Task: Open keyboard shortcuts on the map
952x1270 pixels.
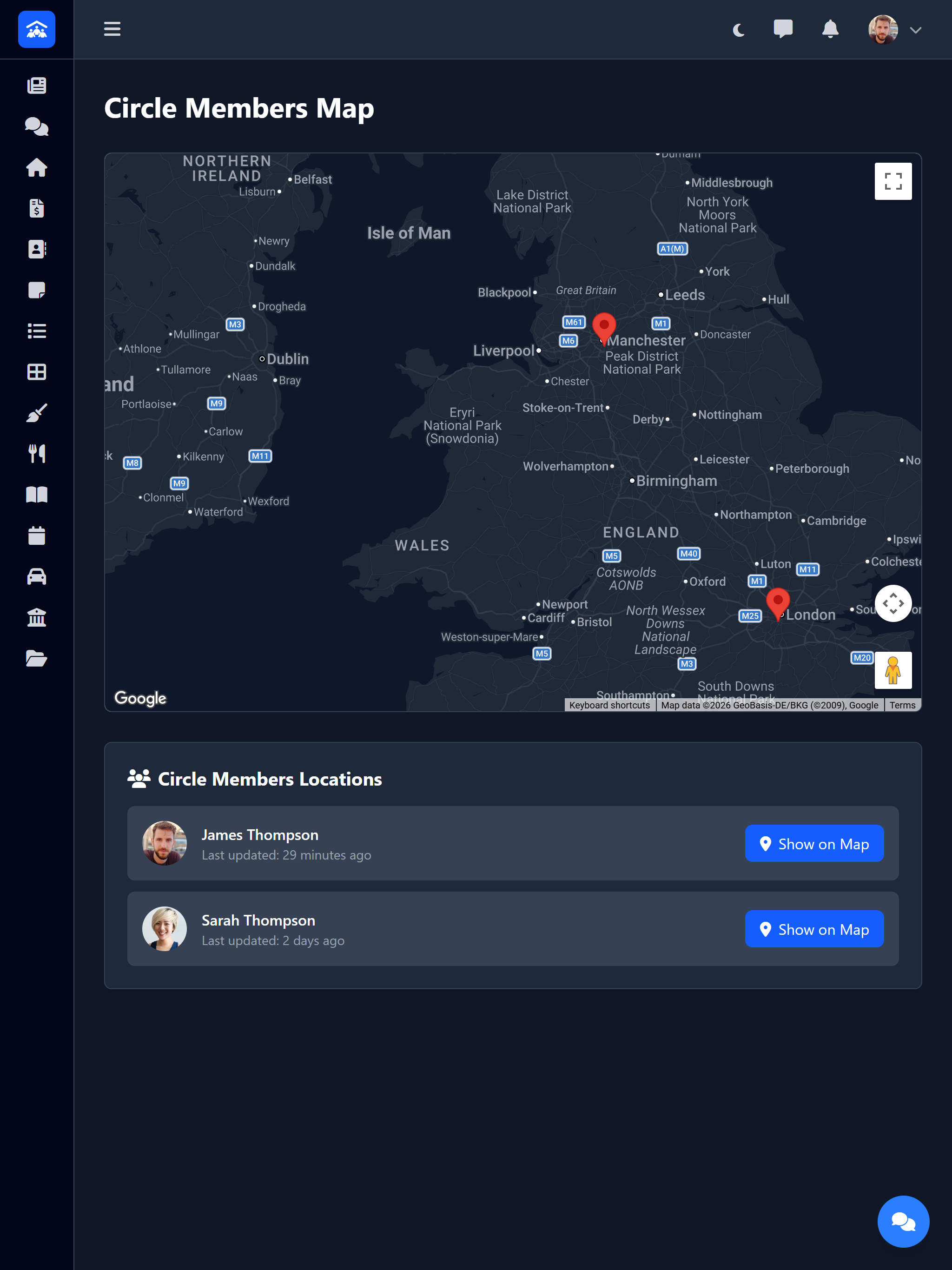Action: coord(610,705)
